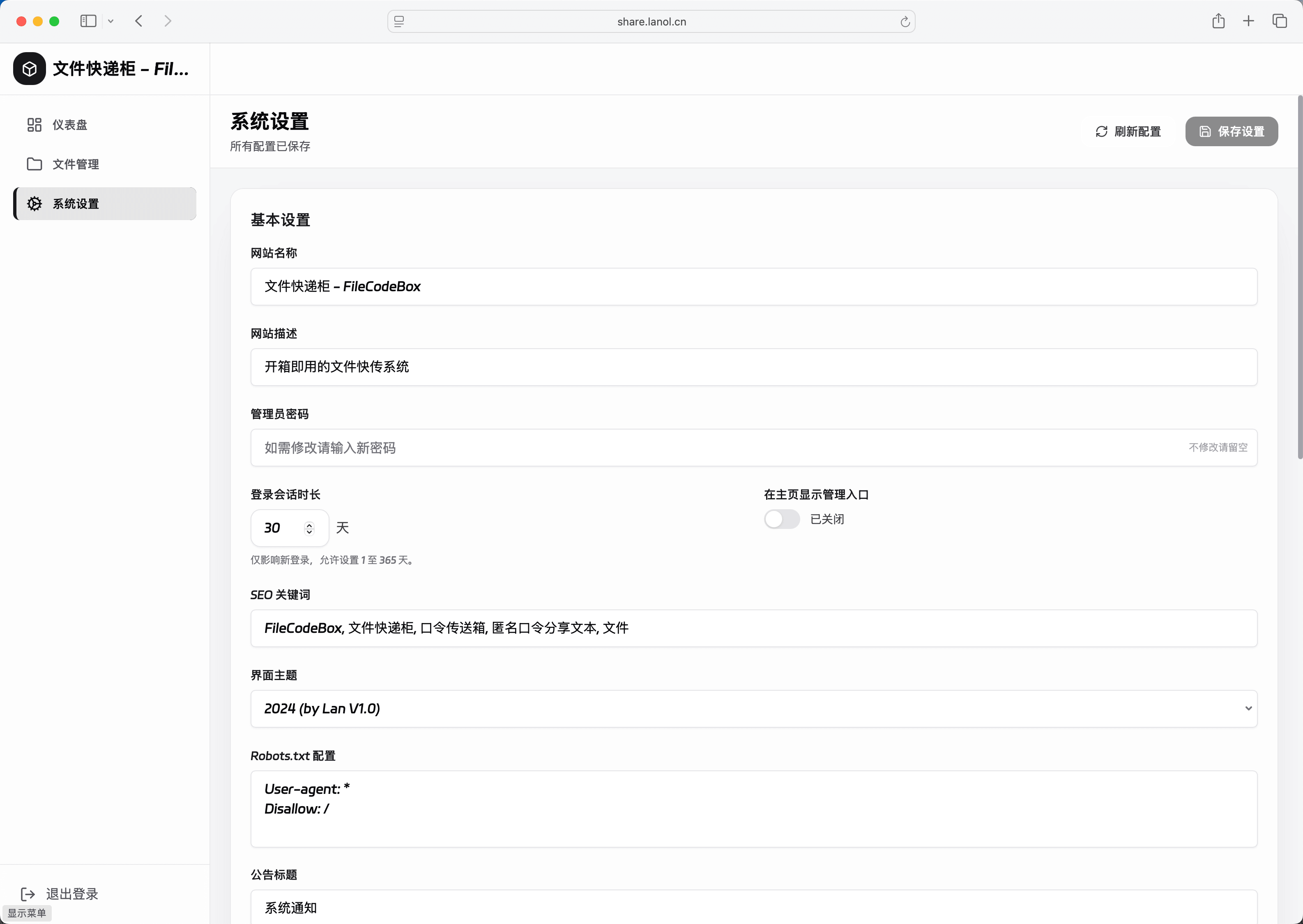Click the SEO 关键词 input field

(753, 628)
